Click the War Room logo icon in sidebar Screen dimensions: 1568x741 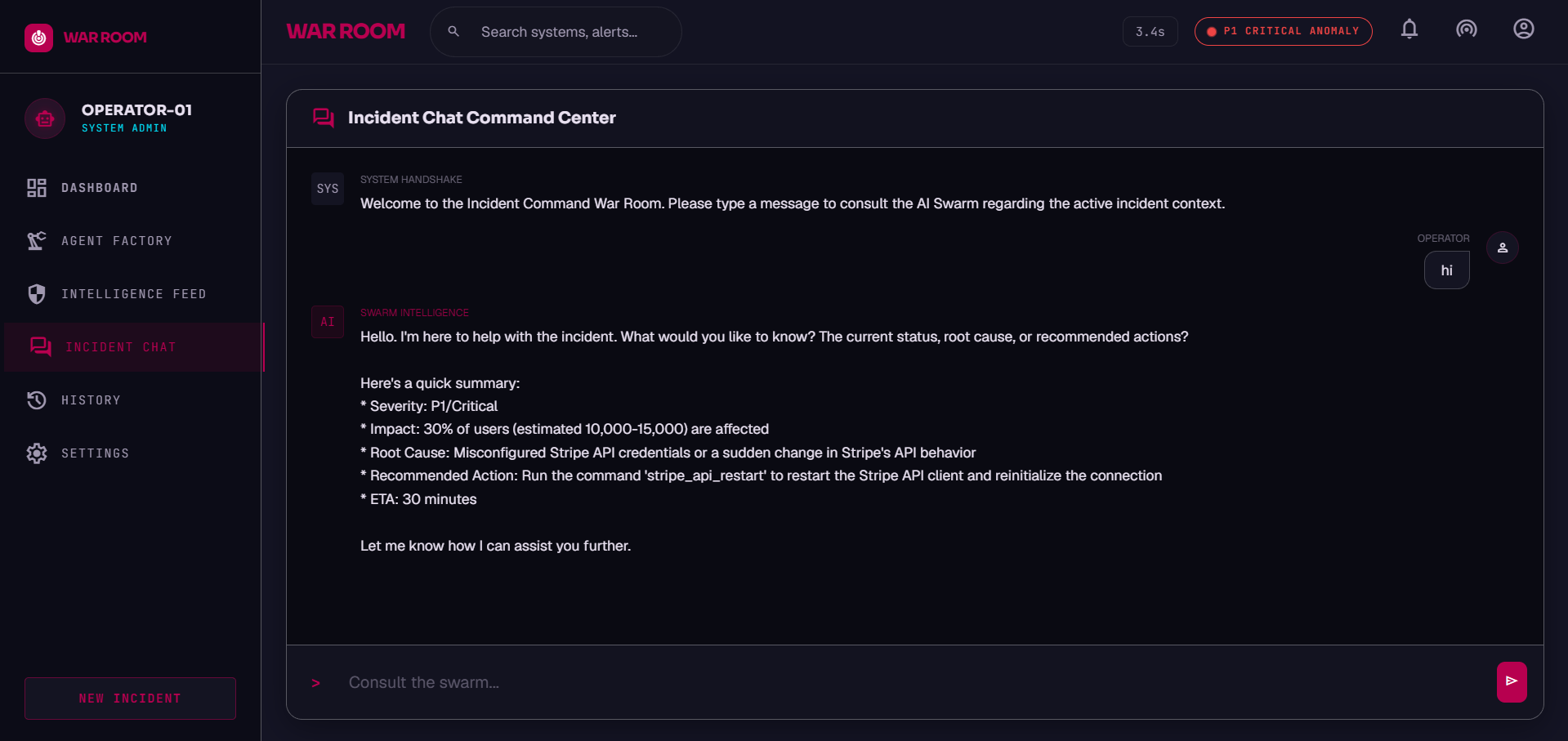pos(38,38)
